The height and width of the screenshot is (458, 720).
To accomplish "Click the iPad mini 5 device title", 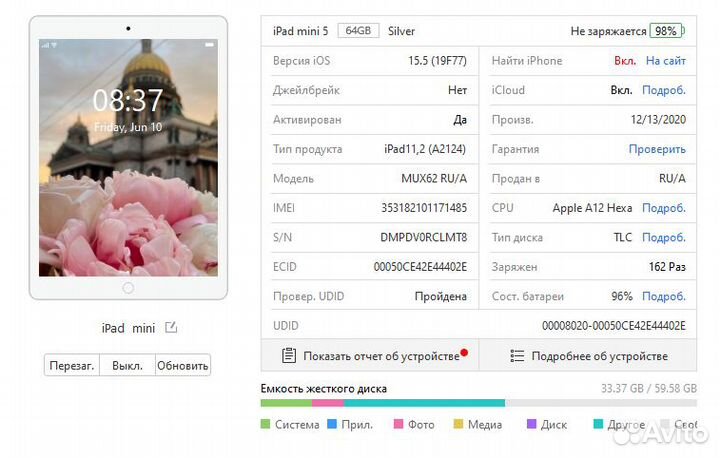I will pos(300,31).
